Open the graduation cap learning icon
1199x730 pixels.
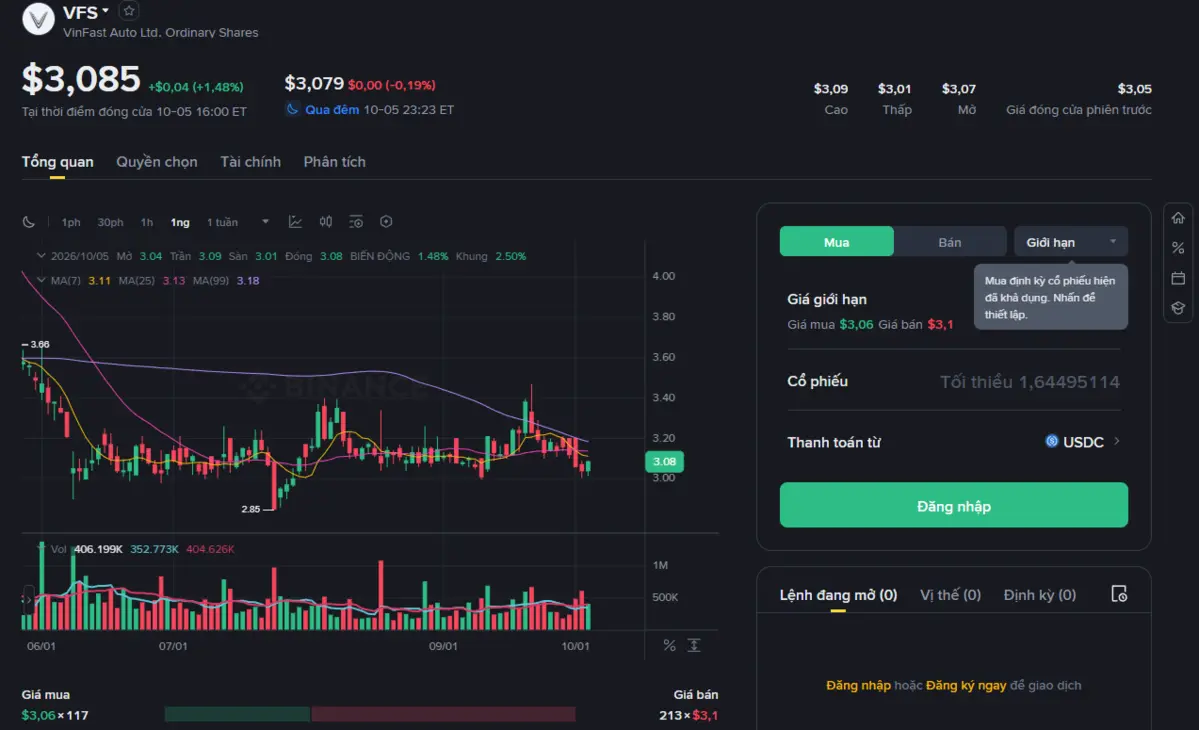(1178, 308)
